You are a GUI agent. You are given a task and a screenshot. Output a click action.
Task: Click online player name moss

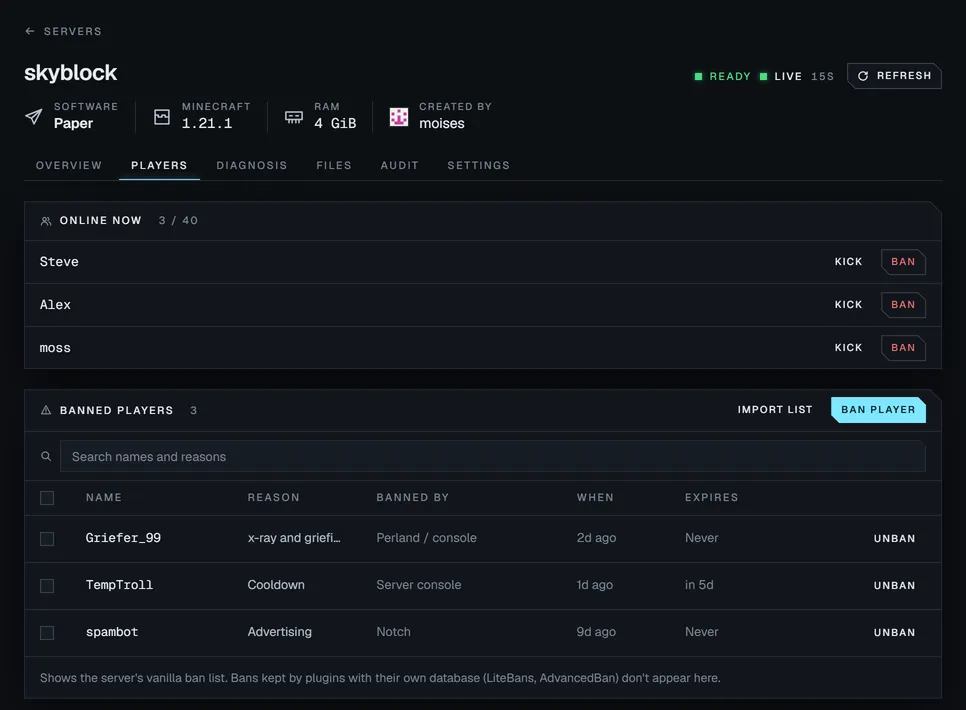[x=55, y=348]
